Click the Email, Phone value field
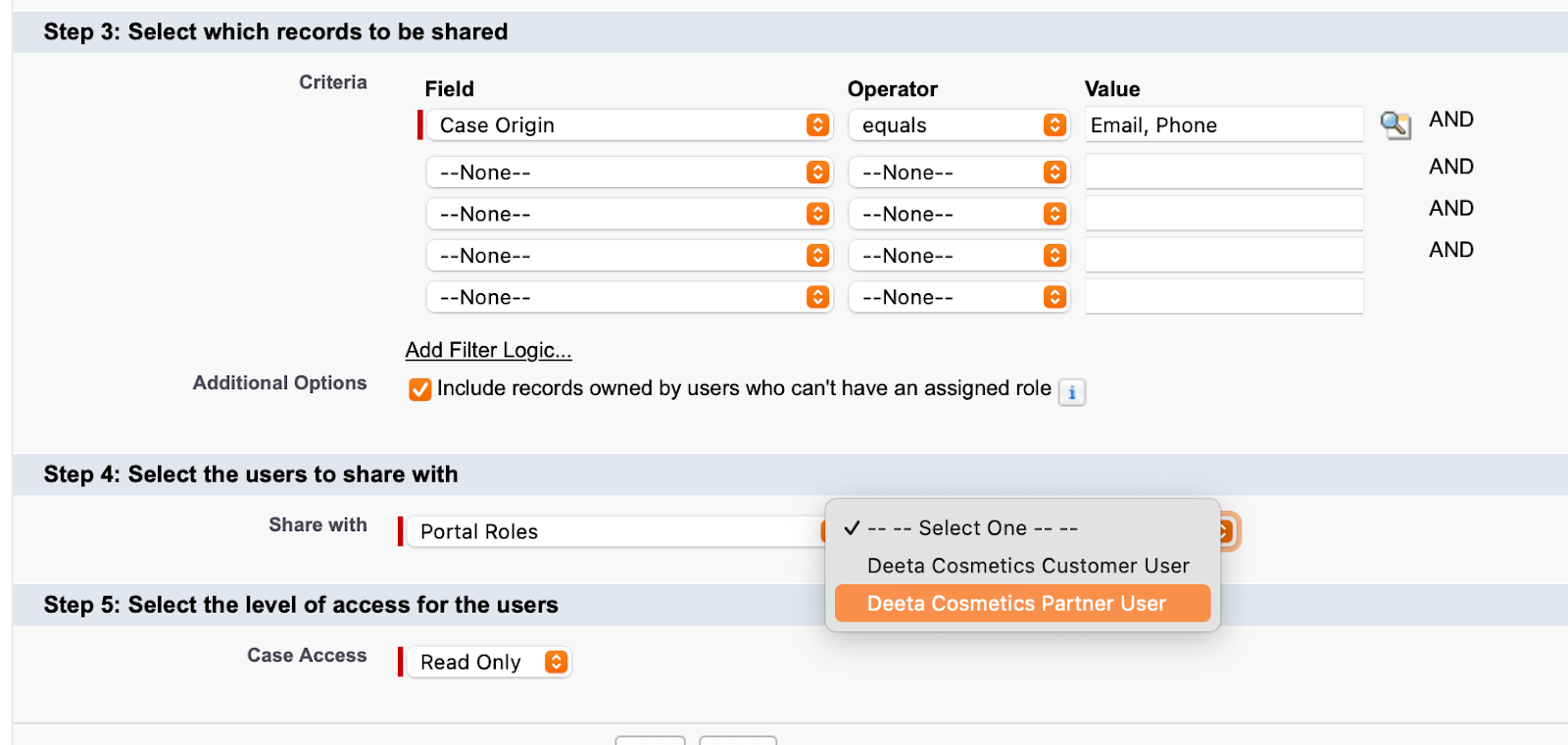The height and width of the screenshot is (745, 1568). [1224, 124]
